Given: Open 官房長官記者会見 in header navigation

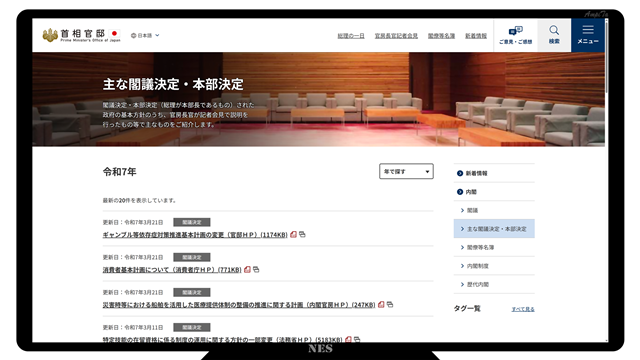Looking at the screenshot, I should [x=396, y=36].
